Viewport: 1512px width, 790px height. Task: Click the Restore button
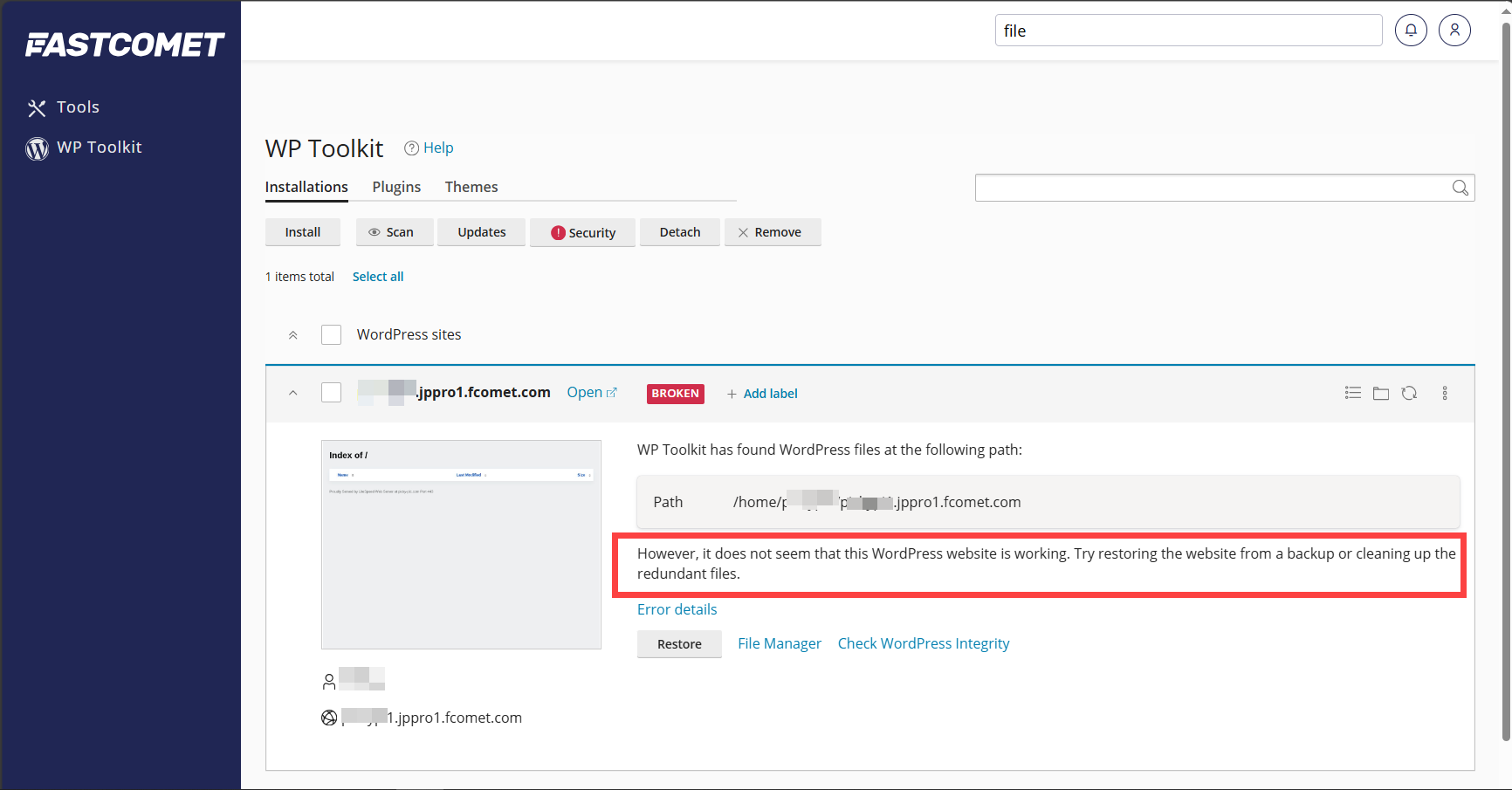679,644
